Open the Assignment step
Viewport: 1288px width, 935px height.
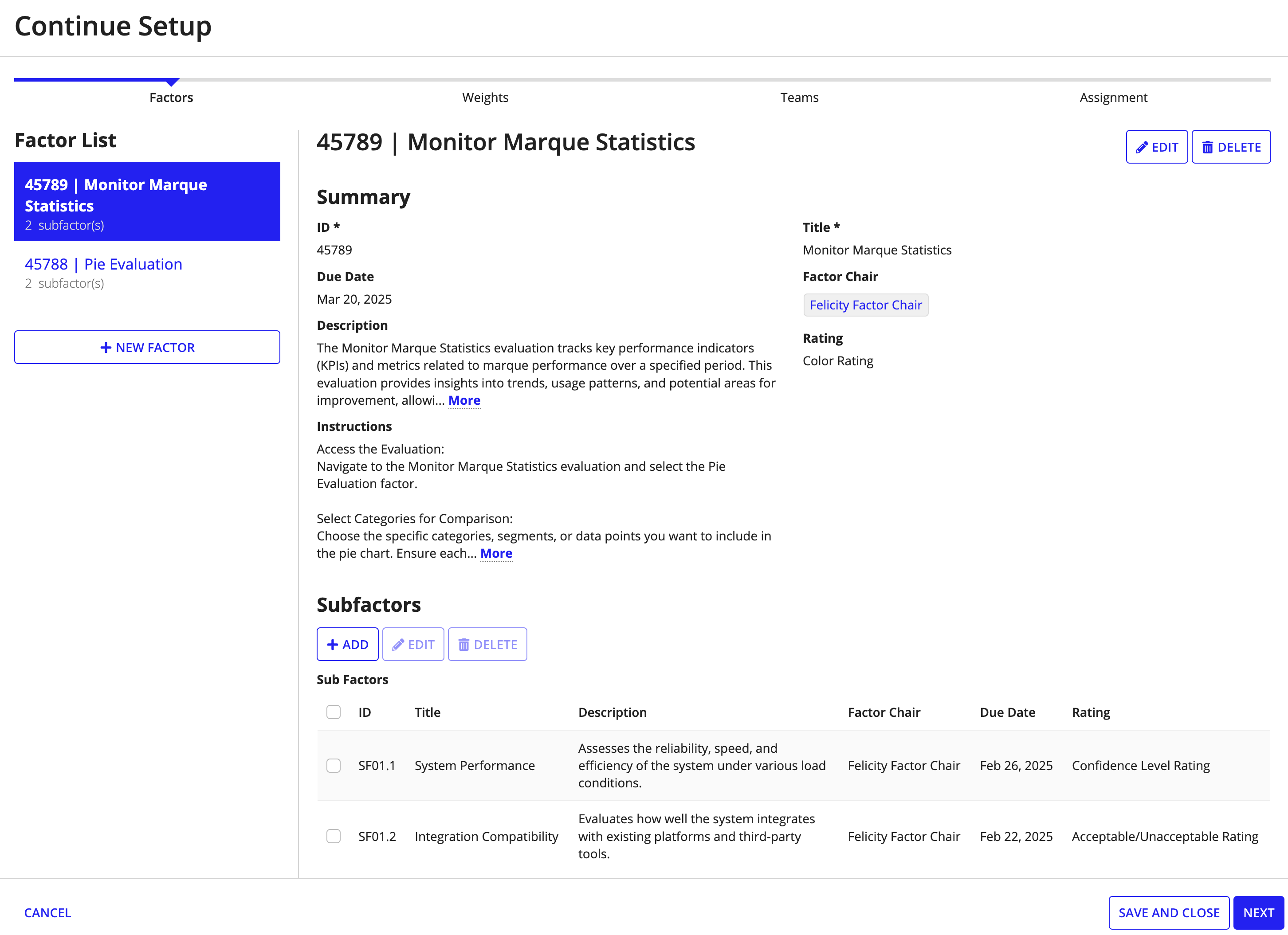point(1113,98)
